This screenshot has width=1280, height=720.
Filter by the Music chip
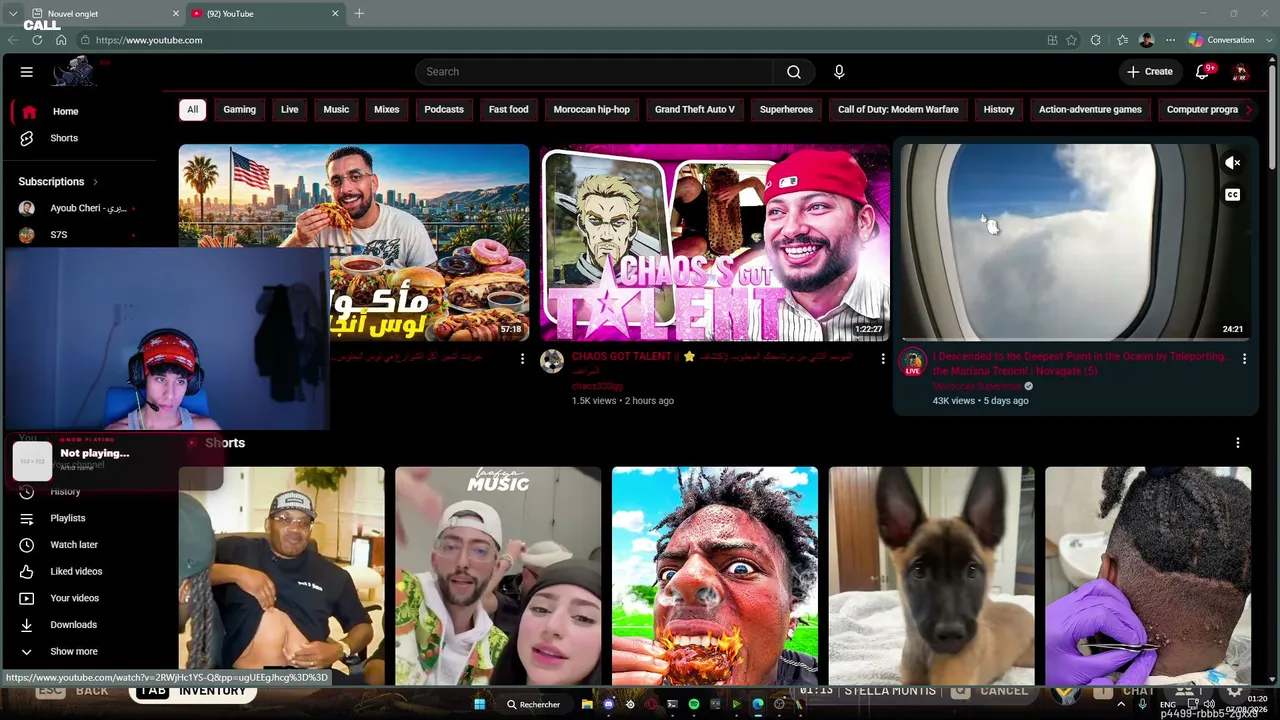(x=336, y=110)
